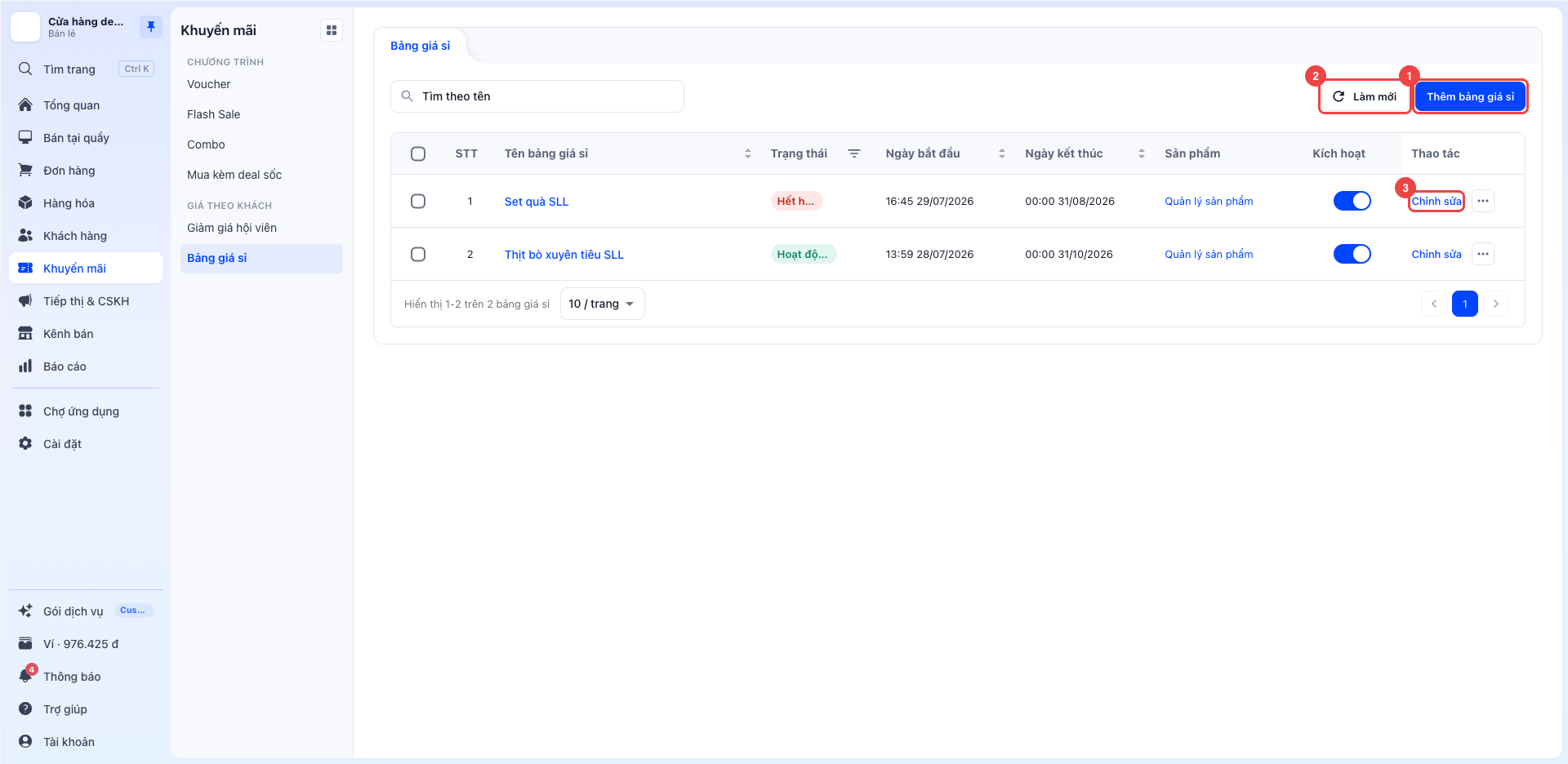The width and height of the screenshot is (1568, 764).
Task: Open more actions for Thịt bò xuyên tiêu row
Action: point(1483,254)
